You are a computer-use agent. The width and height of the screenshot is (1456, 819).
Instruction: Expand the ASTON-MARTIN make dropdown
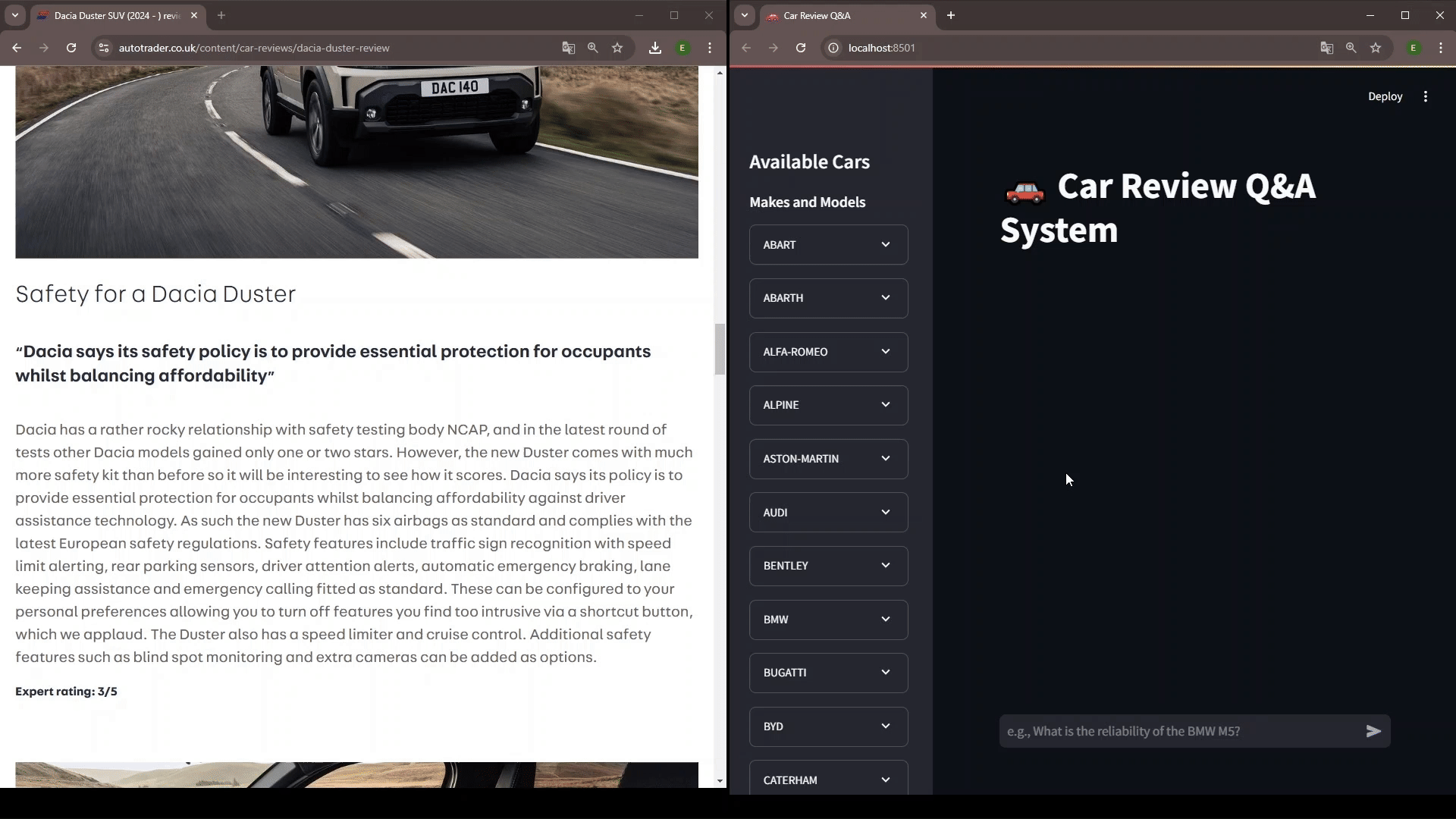pyautogui.click(x=828, y=459)
